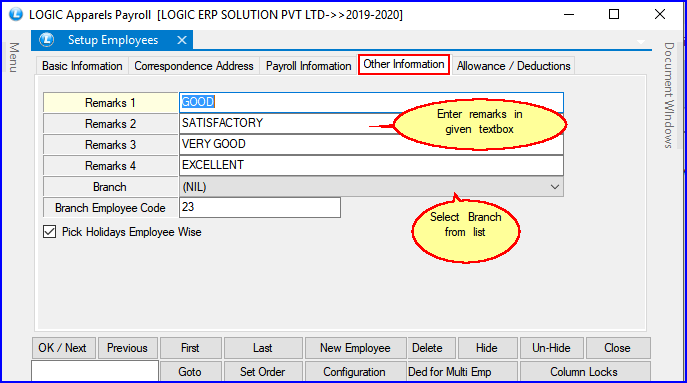Click the Delete button
The width and height of the screenshot is (687, 383).
click(431, 348)
